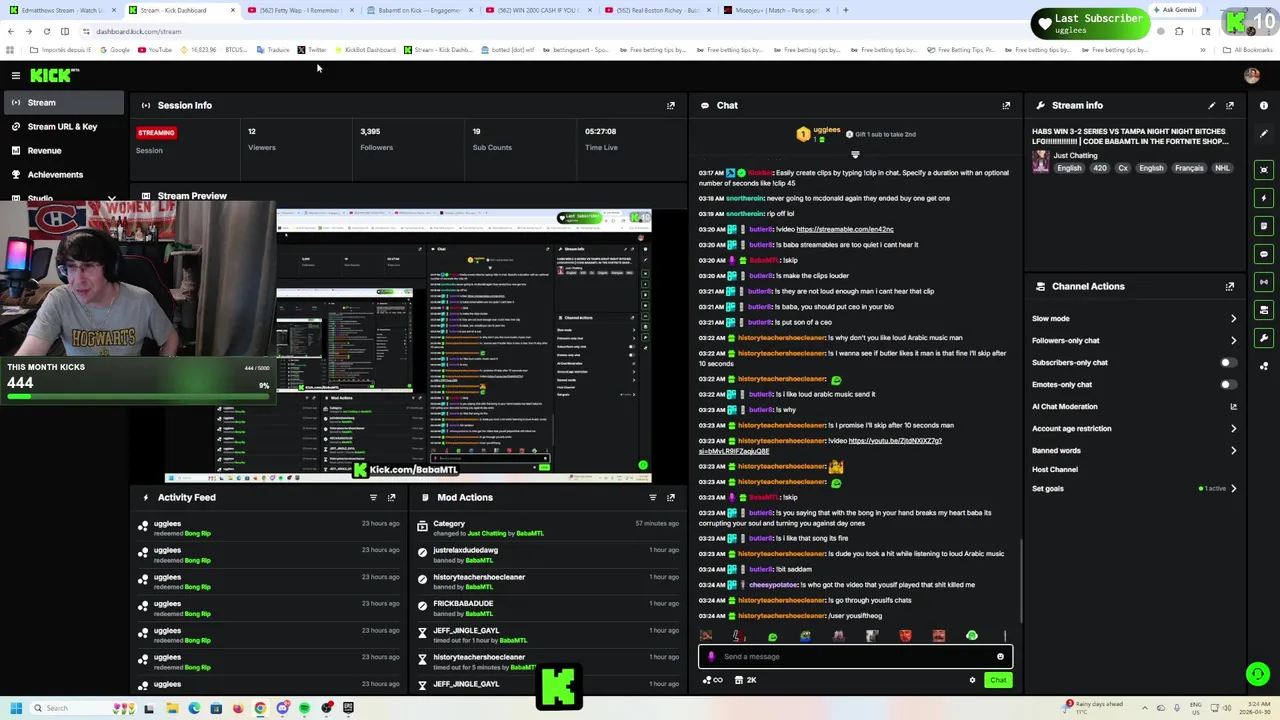Viewport: 1280px width, 720px height.
Task: Click the Français stream tag
Action: click(1189, 168)
